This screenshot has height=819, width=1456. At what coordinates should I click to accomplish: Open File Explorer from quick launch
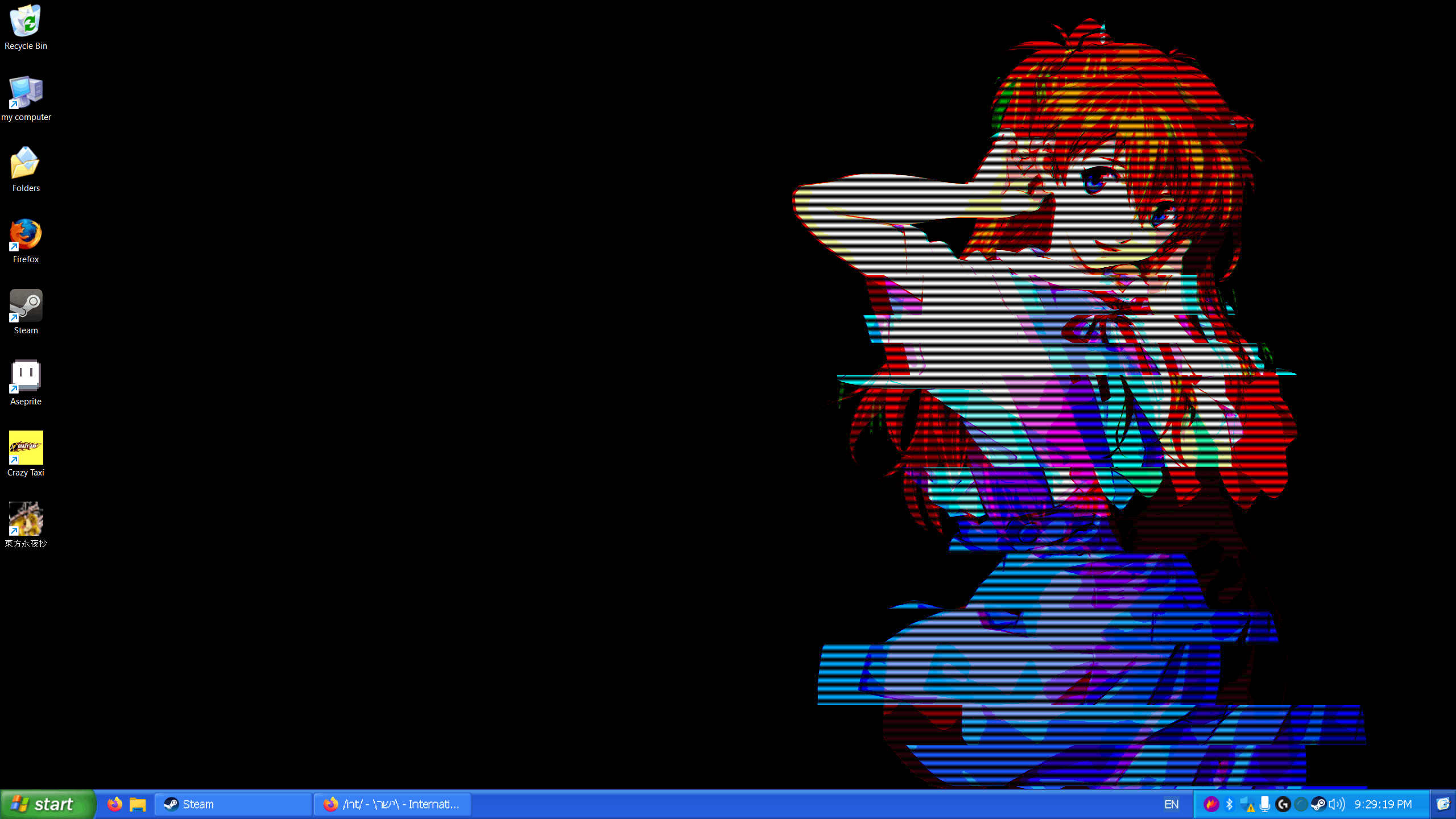tap(138, 804)
